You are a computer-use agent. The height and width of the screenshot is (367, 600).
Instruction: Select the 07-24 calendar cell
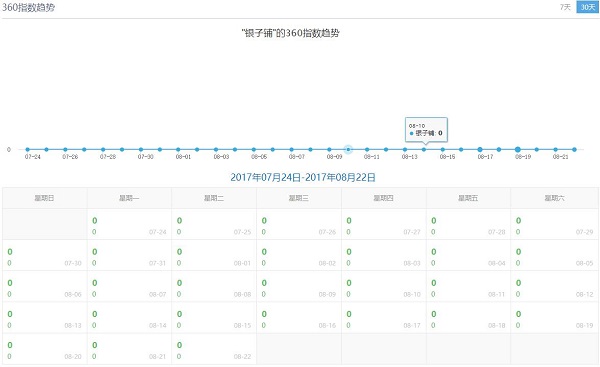point(129,225)
